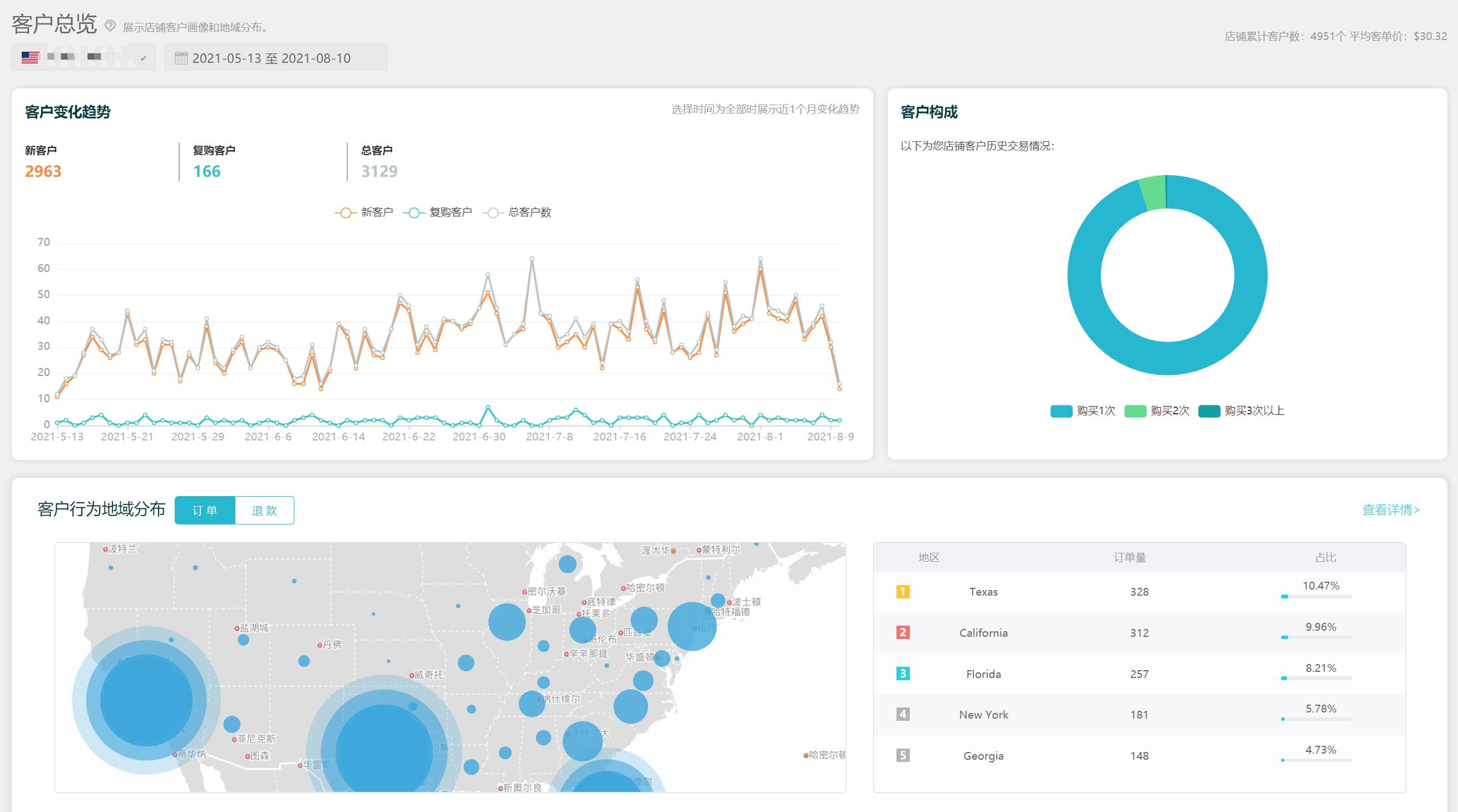Switch to the 订单 tab
This screenshot has height=812, width=1458.
click(205, 511)
